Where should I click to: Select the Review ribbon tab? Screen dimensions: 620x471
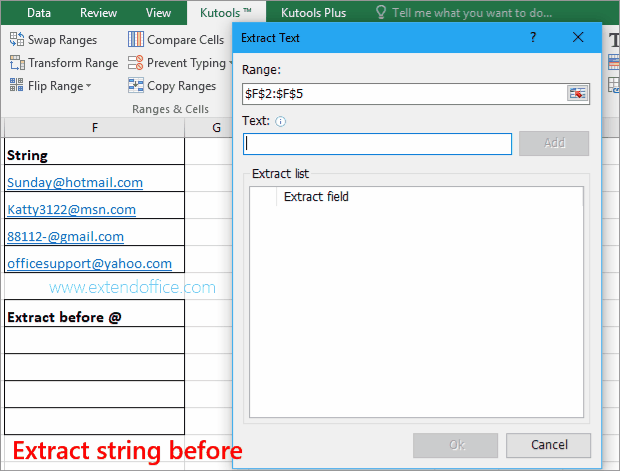[98, 13]
